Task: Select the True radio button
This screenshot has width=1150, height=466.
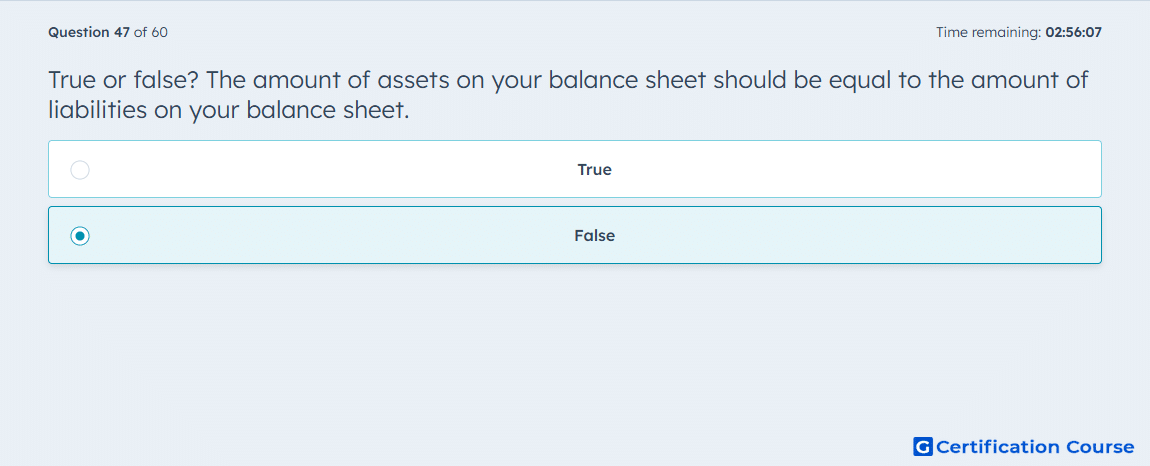Action: [80, 170]
